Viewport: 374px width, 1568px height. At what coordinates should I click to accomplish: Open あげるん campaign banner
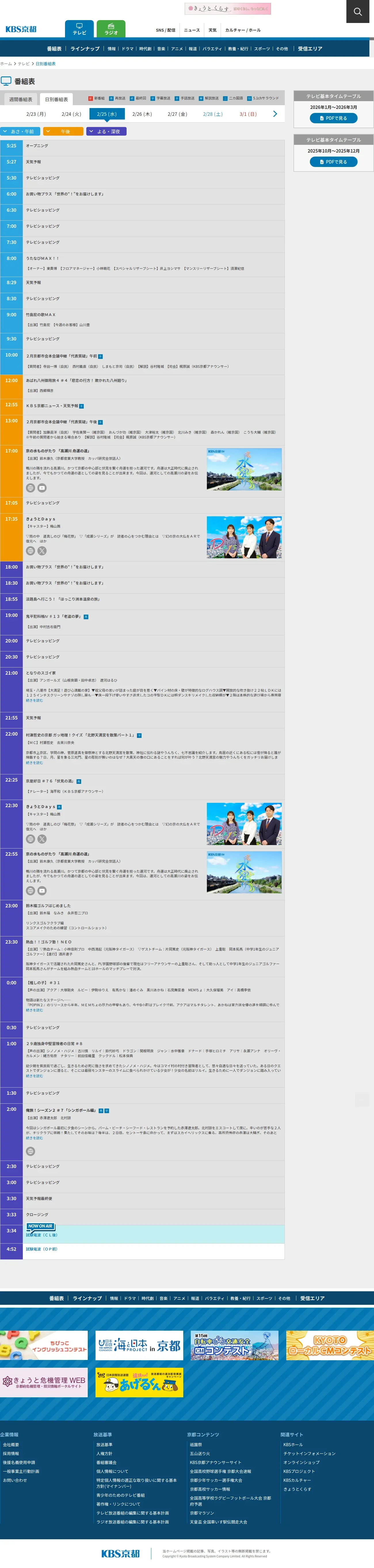click(140, 1382)
